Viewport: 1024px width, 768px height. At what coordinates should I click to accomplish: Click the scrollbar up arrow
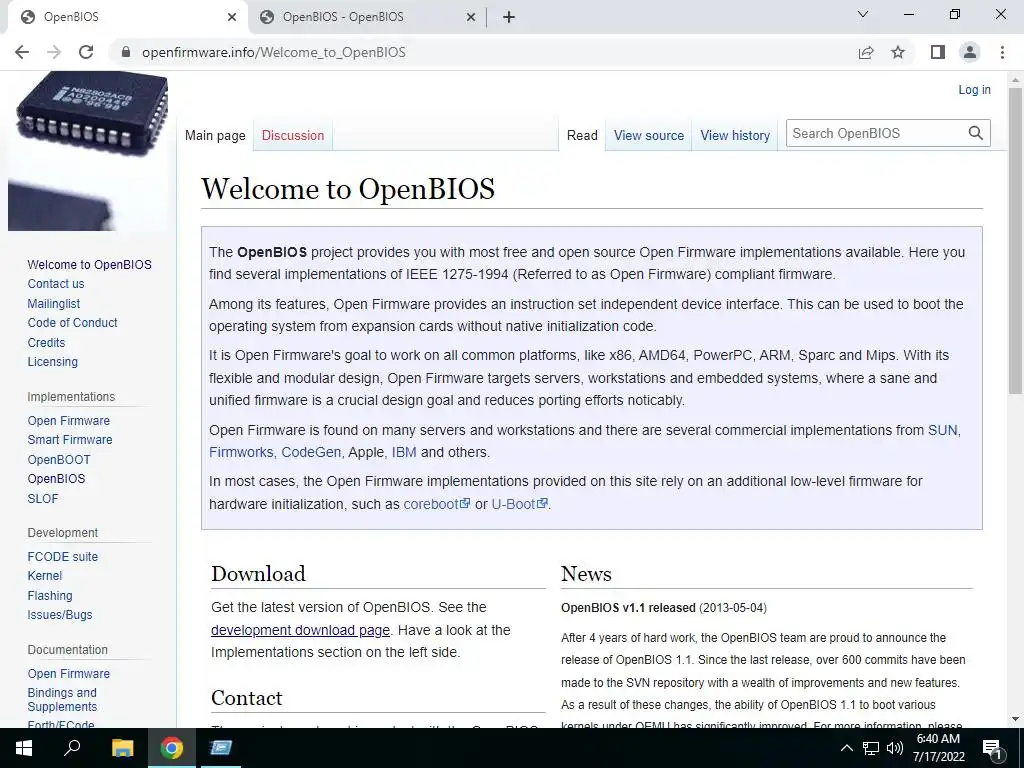pyautogui.click(x=1015, y=80)
